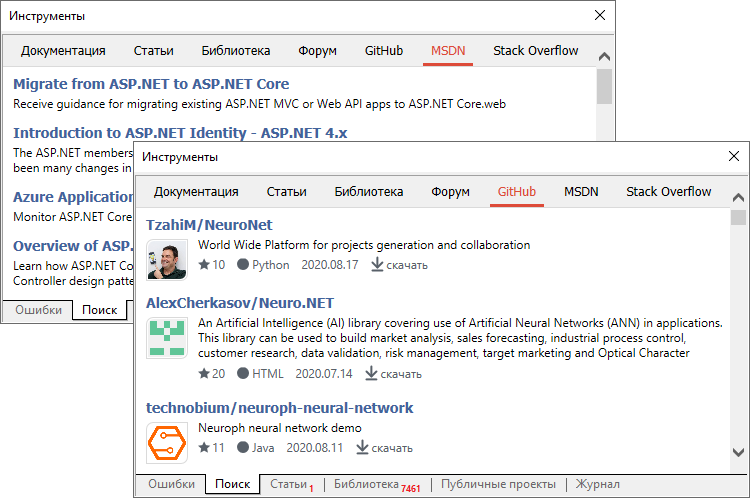Open Migrate from ASP.NET to ASP.NET Core link
The width and height of the screenshot is (750, 498).
tap(151, 84)
